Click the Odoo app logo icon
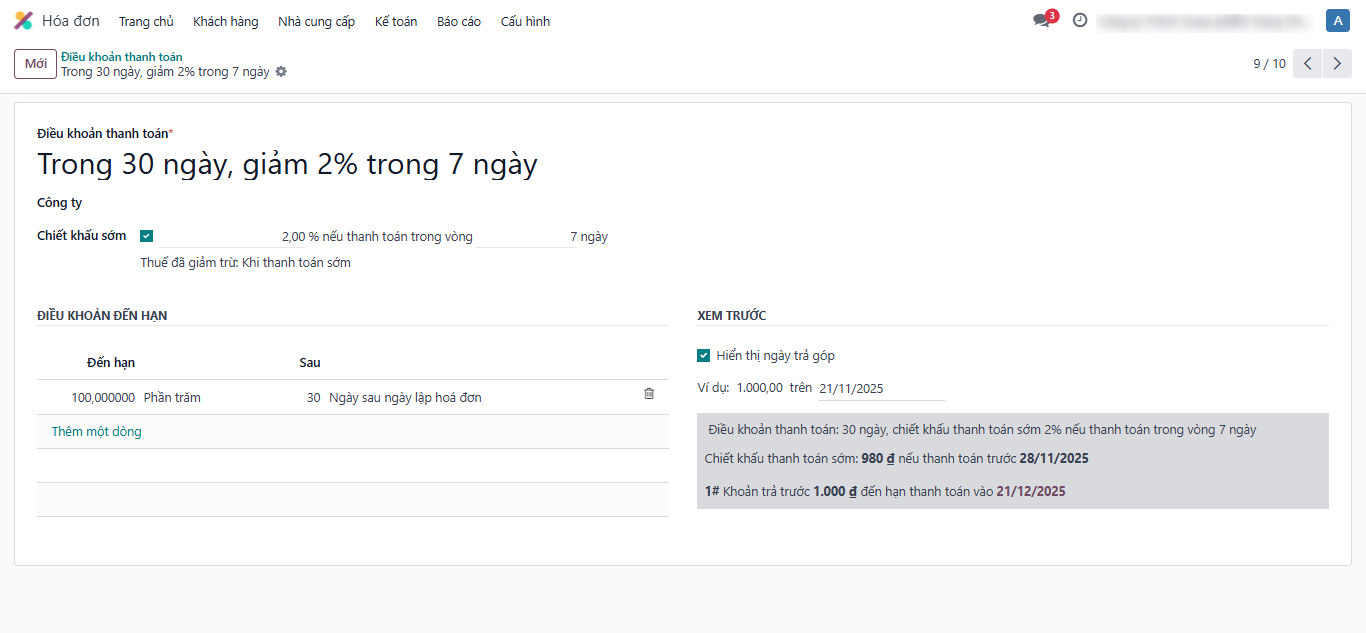The height and width of the screenshot is (633, 1366). 23,21
